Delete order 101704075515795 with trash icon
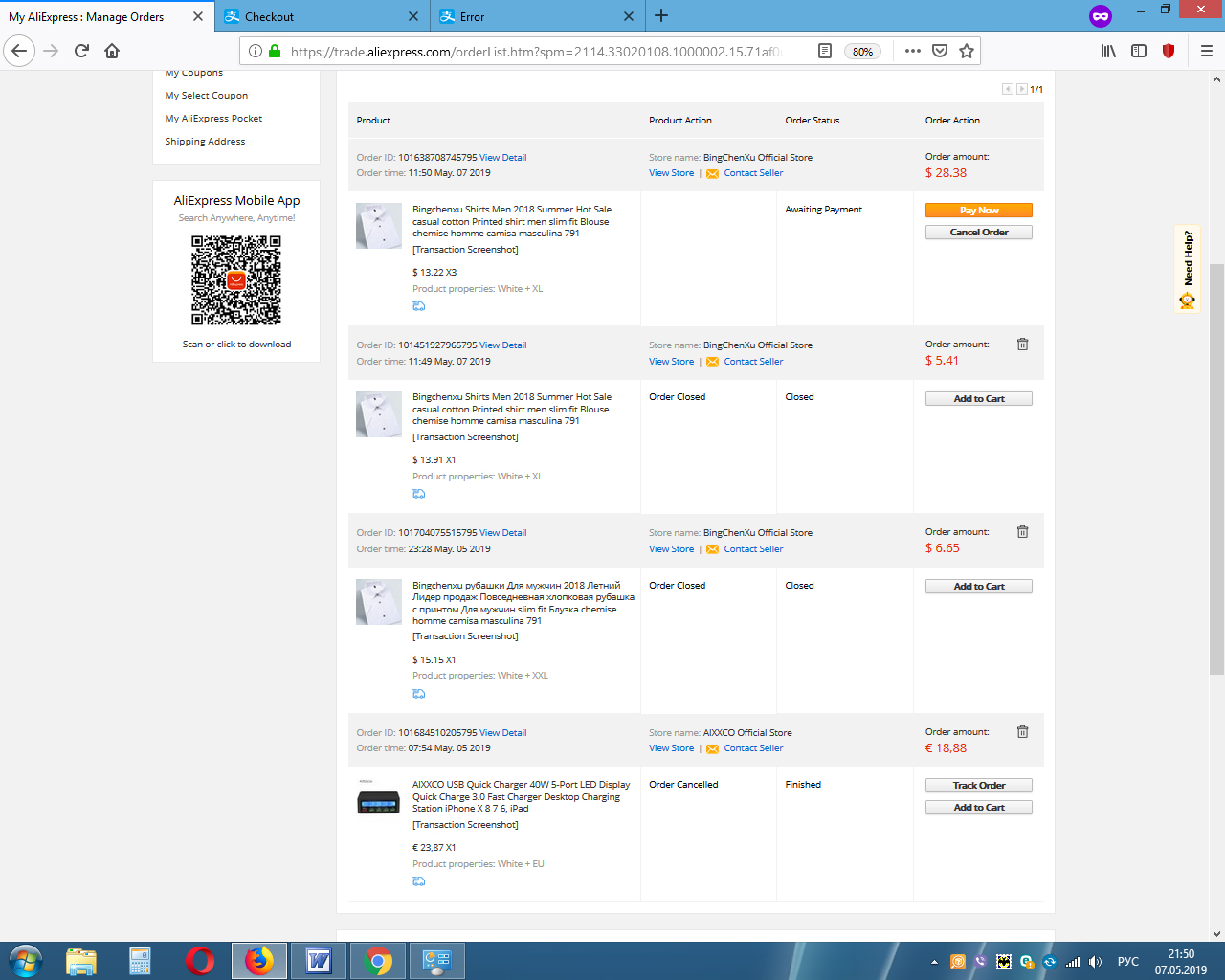Viewport: 1225px width, 980px height. [1022, 532]
